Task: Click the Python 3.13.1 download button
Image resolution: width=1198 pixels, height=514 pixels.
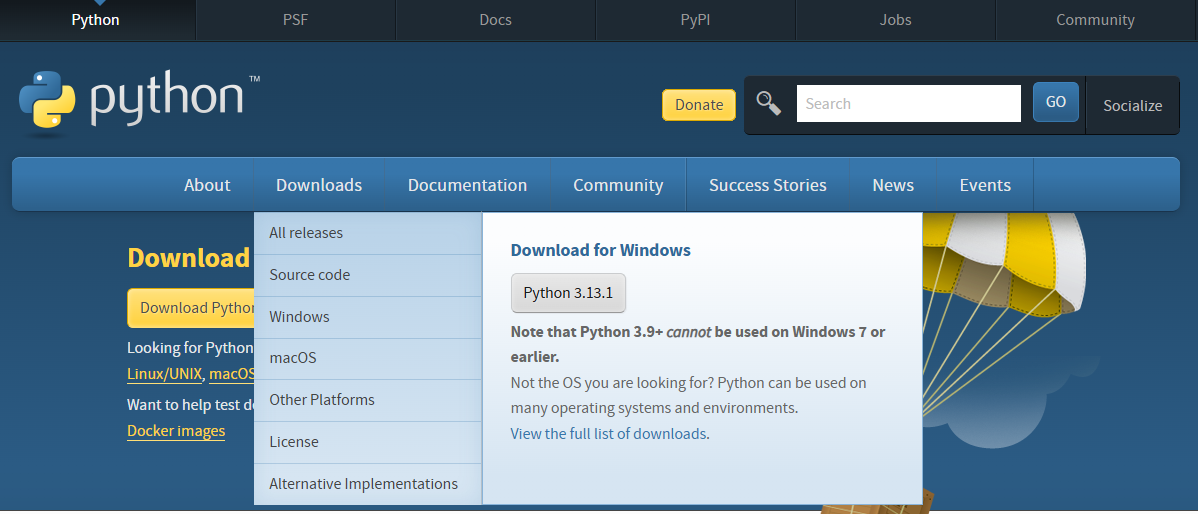Action: coord(568,293)
